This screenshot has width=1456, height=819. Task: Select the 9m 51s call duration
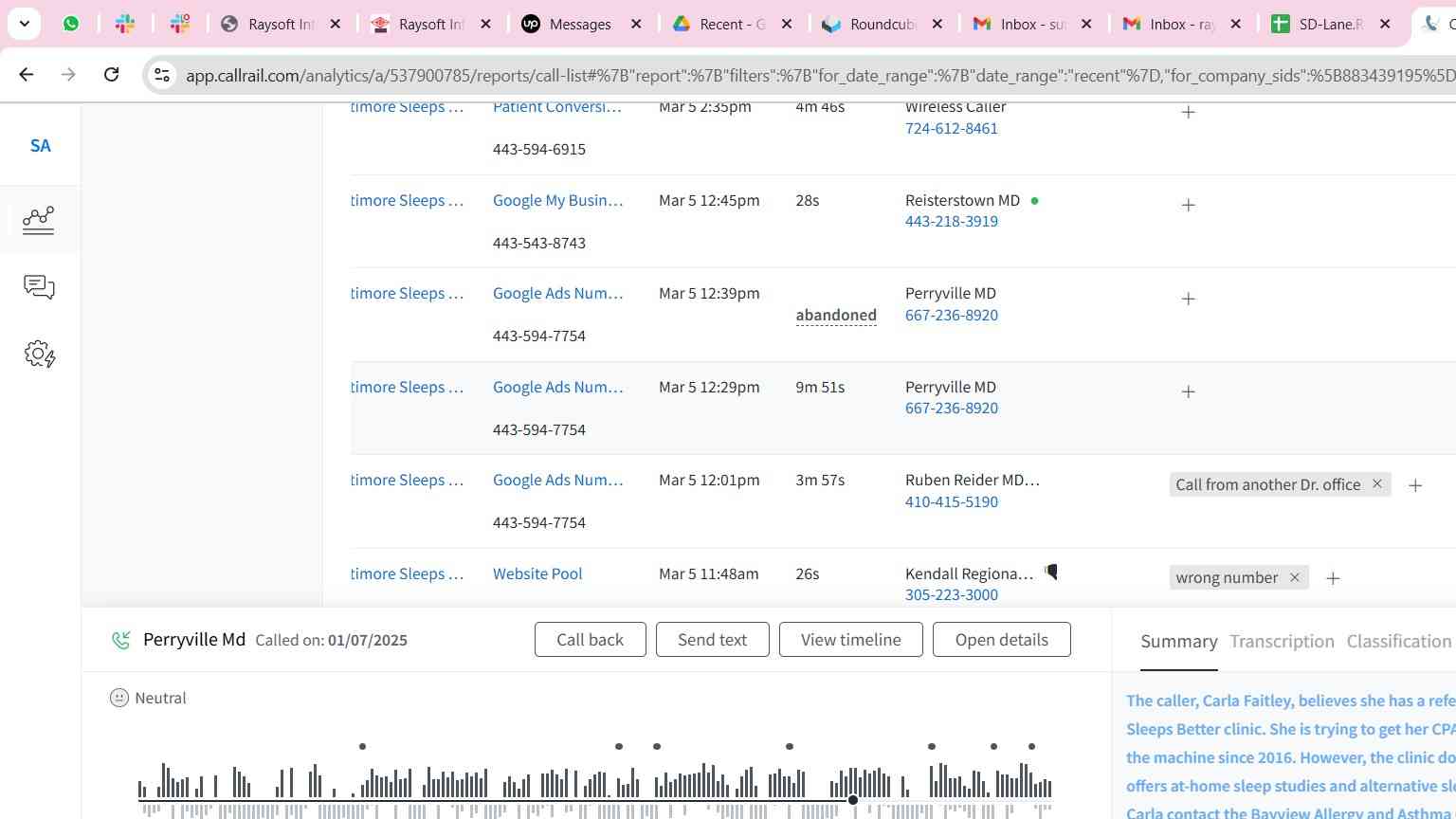coord(820,388)
